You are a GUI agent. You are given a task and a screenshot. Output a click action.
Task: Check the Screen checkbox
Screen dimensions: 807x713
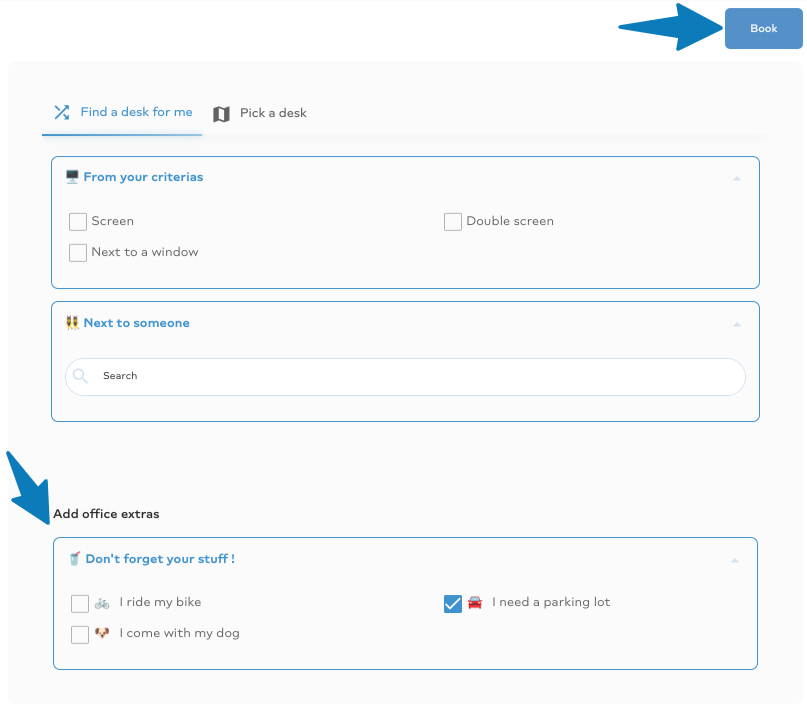78,222
